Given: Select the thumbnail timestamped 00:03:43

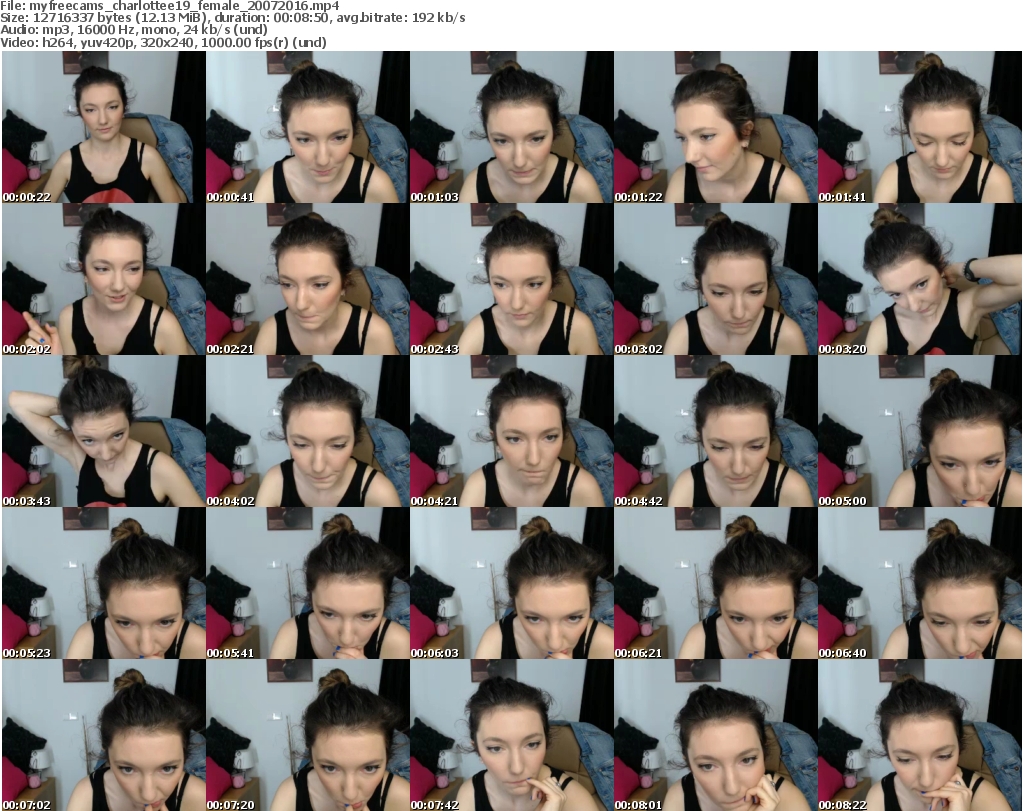Looking at the screenshot, I should 104,431.
